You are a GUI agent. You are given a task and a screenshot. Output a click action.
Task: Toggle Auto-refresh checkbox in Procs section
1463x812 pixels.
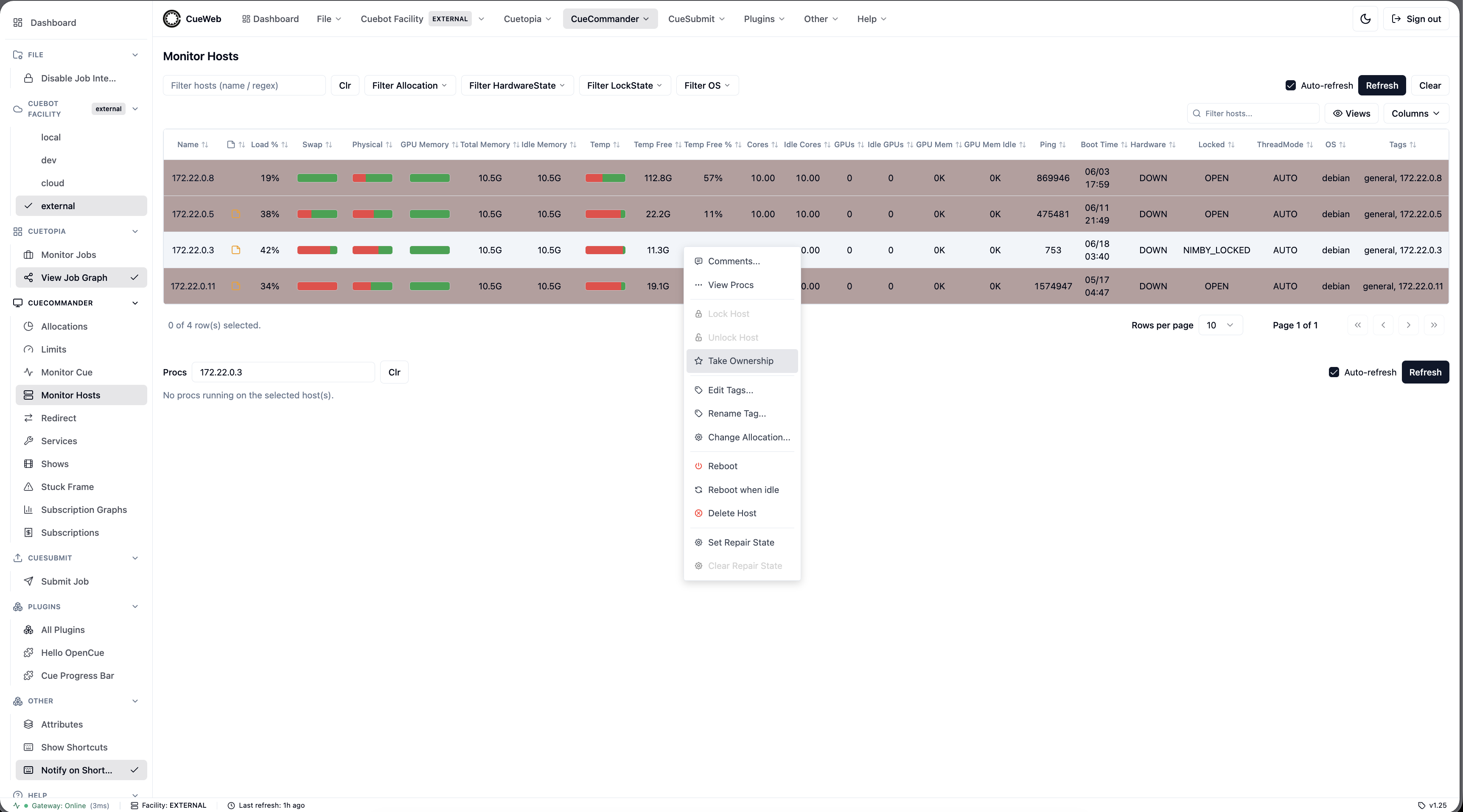(x=1334, y=372)
